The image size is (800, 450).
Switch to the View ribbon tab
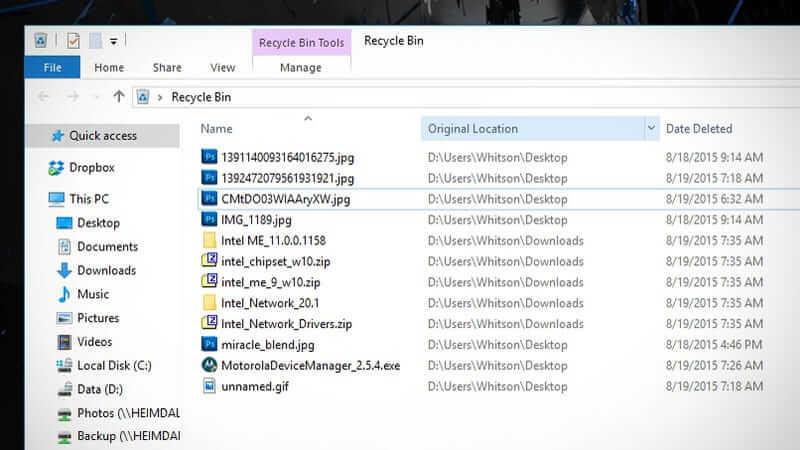point(222,67)
